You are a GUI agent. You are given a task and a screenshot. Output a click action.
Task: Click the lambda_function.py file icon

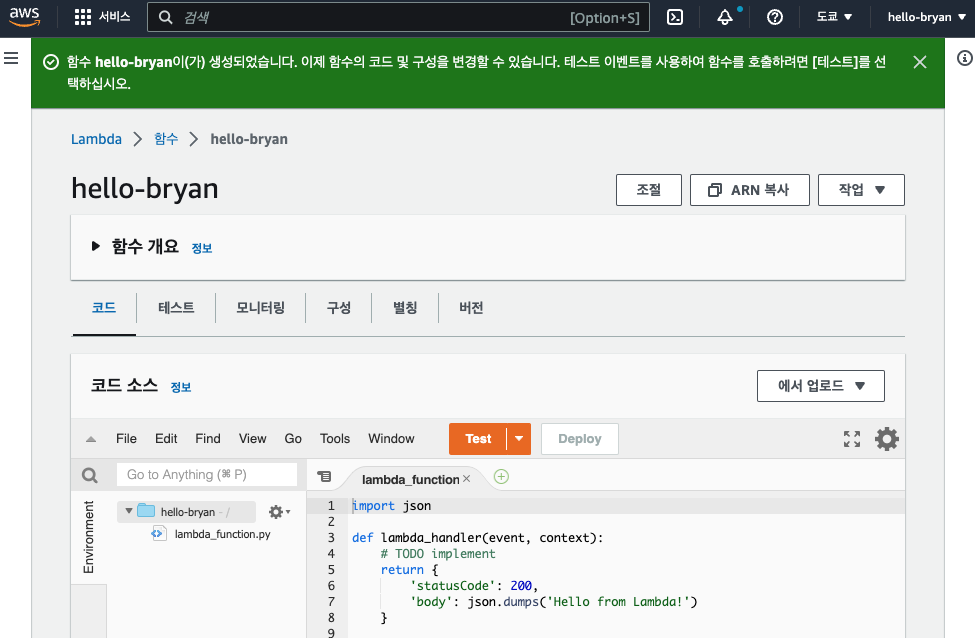pos(159,534)
